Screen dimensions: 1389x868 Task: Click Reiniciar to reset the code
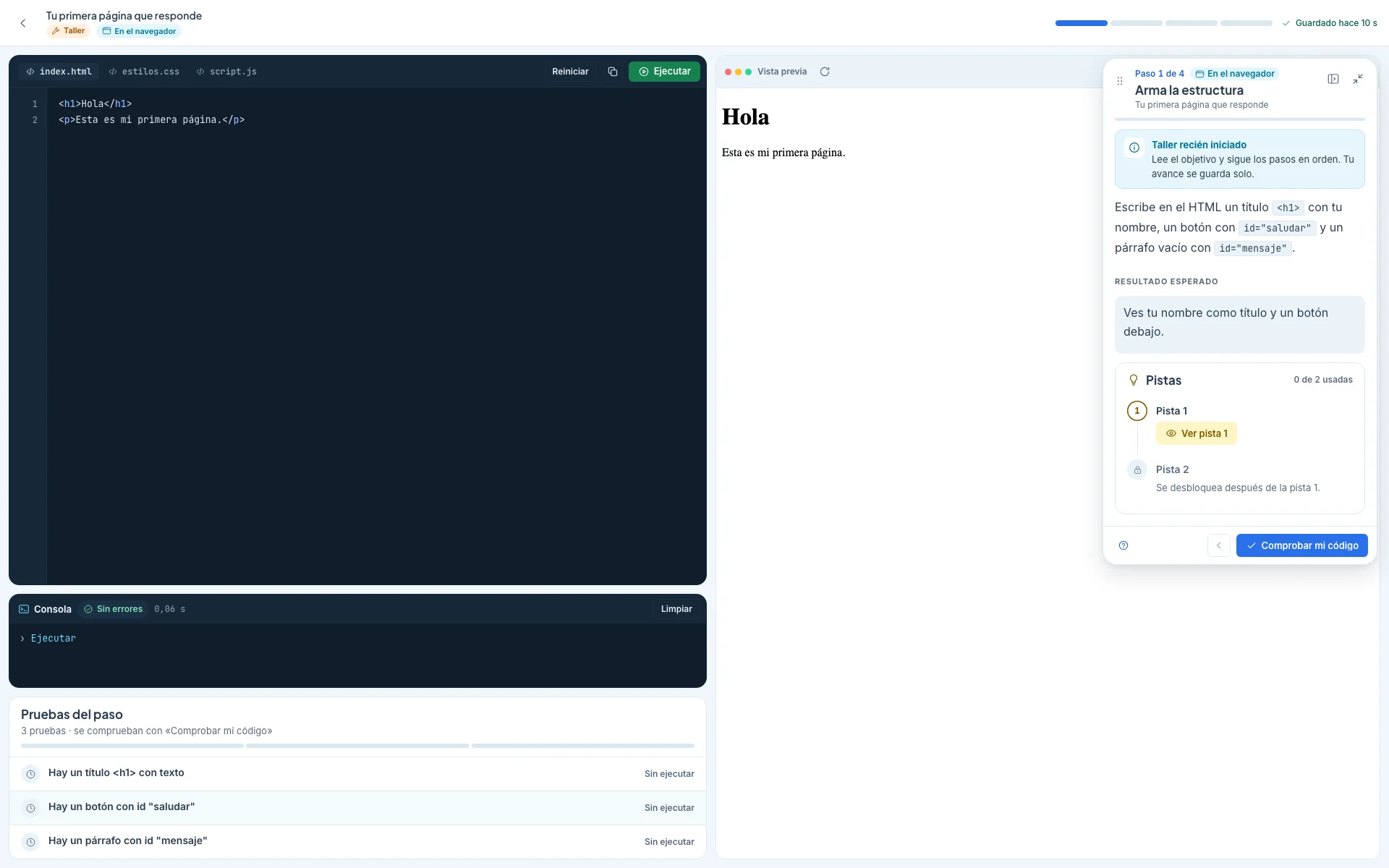coord(570,72)
